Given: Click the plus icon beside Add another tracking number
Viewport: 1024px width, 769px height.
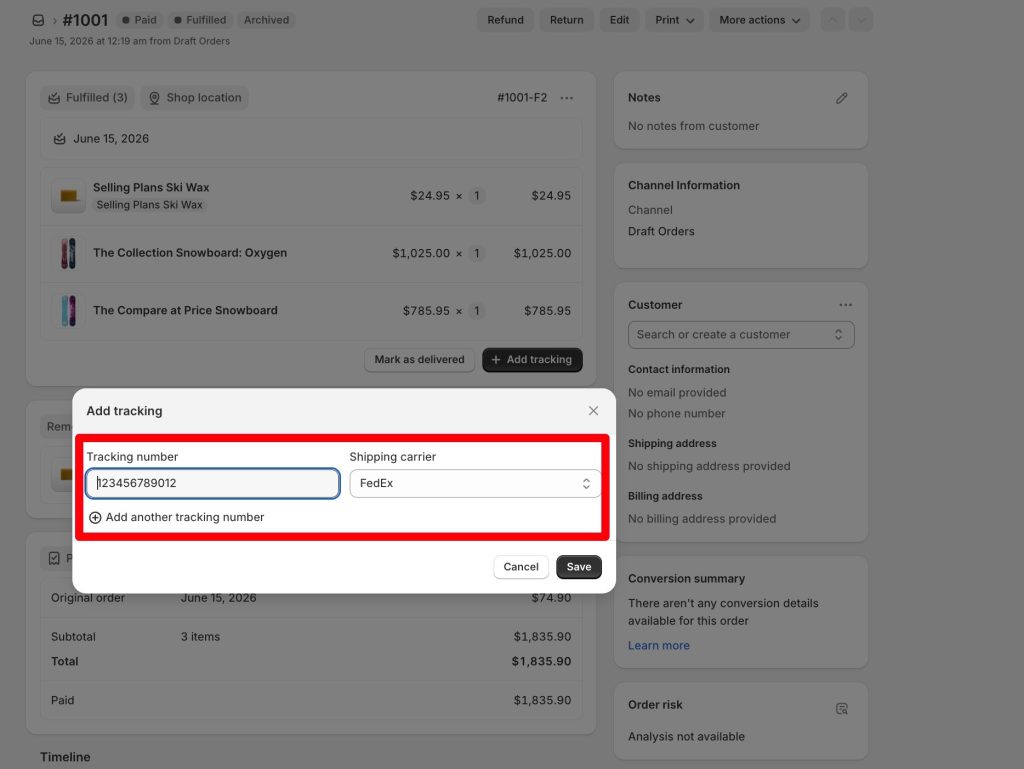Looking at the screenshot, I should pos(95,518).
